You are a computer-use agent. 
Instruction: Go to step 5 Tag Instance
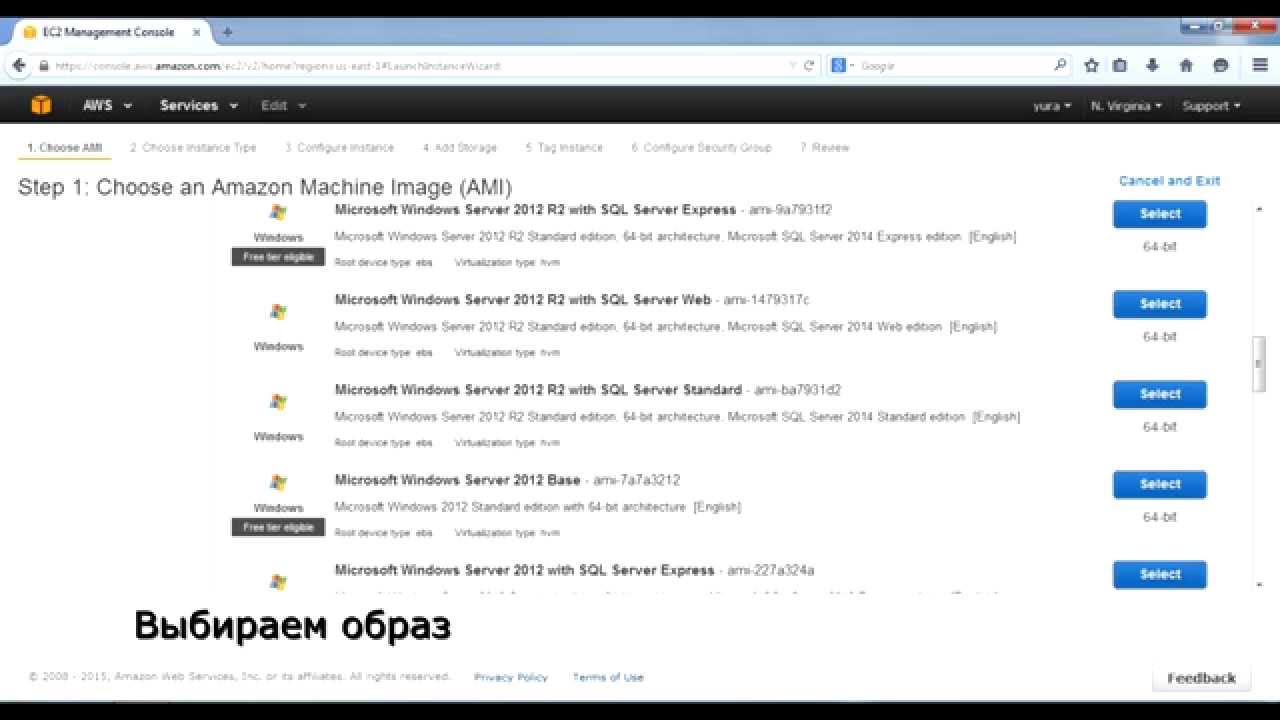[x=564, y=148]
